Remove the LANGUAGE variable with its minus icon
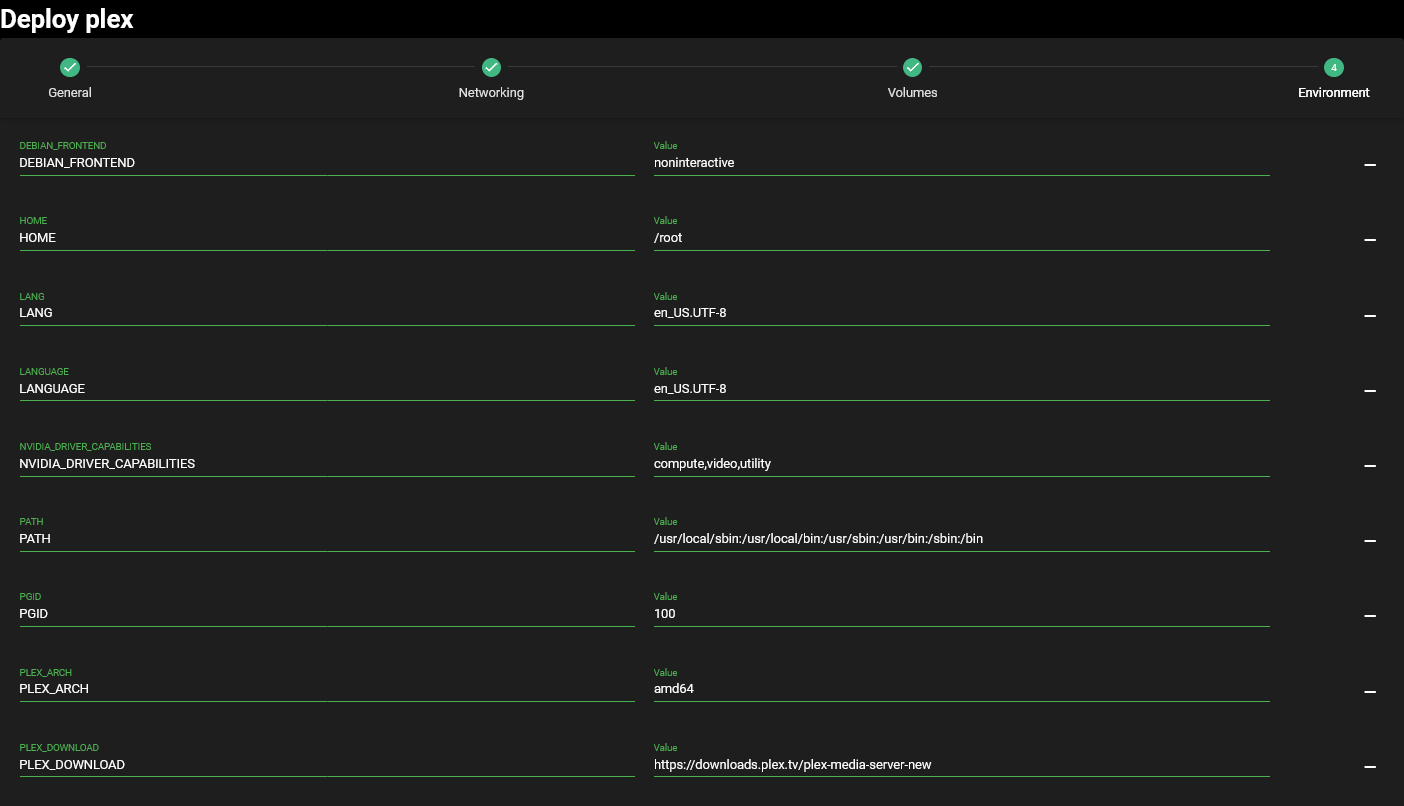 pos(1370,390)
